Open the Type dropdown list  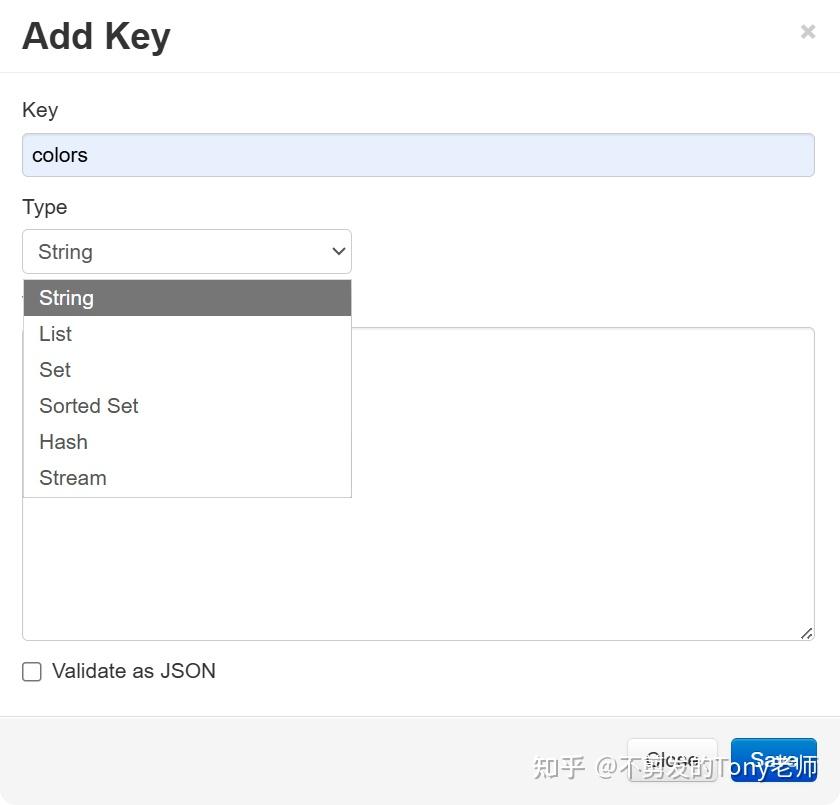point(186,251)
